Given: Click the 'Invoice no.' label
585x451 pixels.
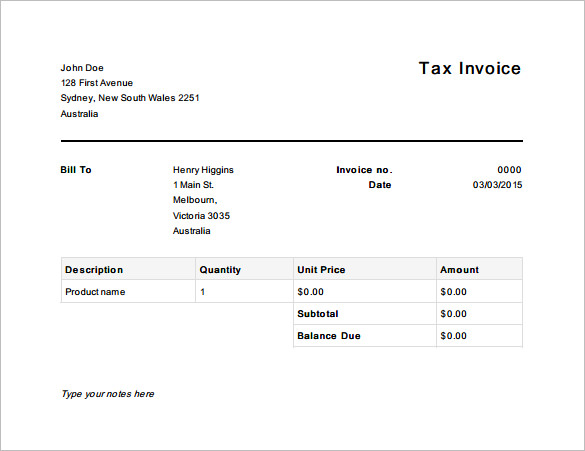Looking at the screenshot, I should click(x=364, y=170).
